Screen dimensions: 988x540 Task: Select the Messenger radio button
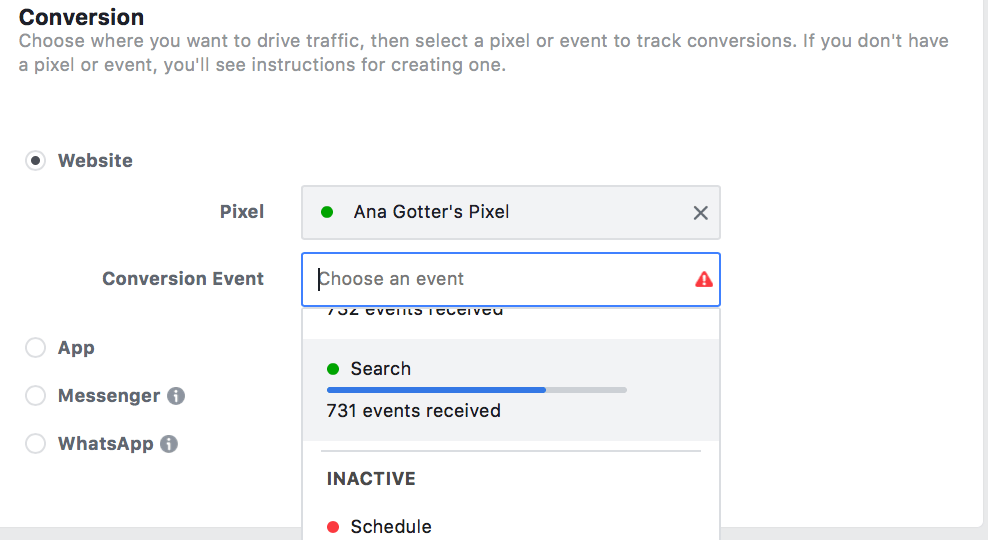pyautogui.click(x=35, y=396)
